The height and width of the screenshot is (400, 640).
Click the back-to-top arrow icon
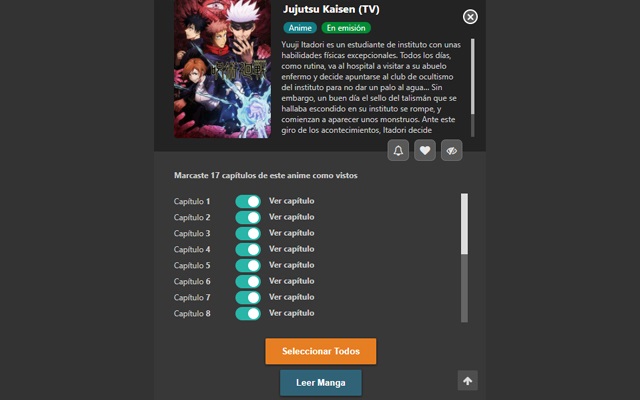[468, 381]
